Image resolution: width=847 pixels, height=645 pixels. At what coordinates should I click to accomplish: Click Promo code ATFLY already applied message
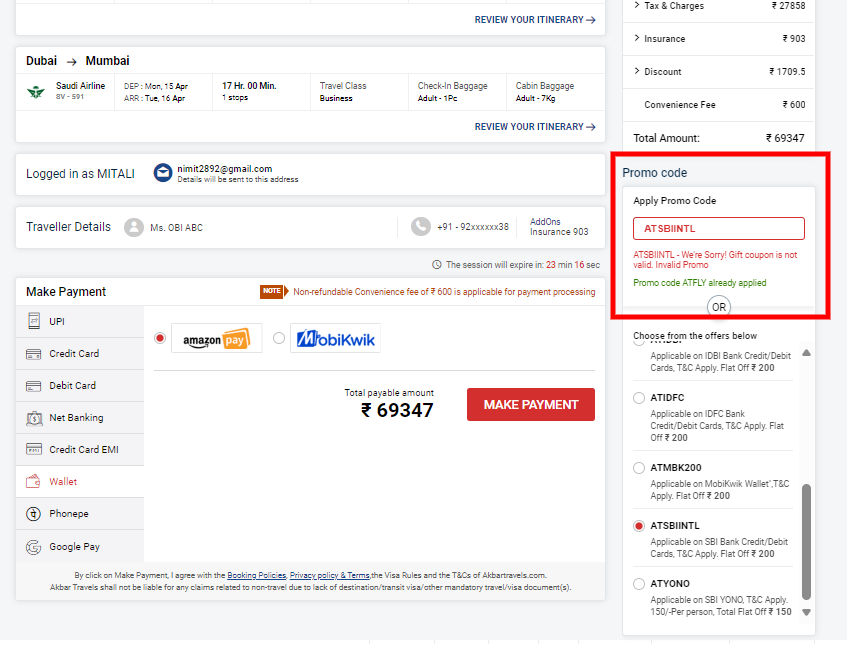700,283
